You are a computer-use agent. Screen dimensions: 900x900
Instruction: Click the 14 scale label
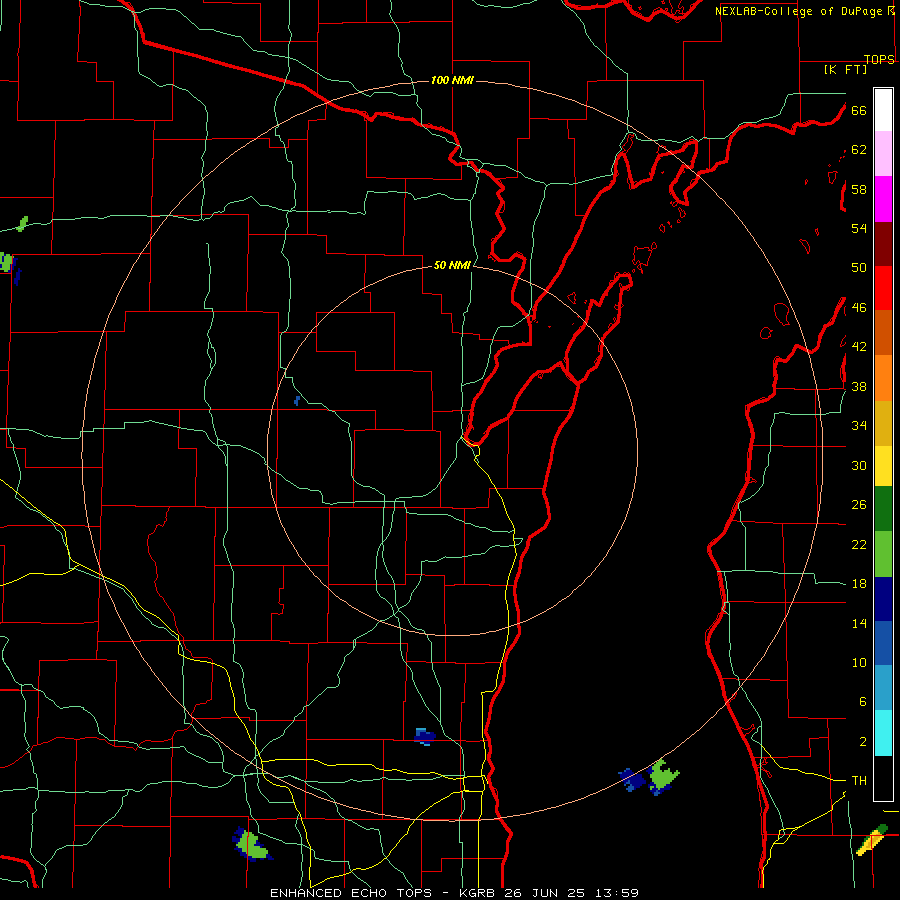tap(859, 623)
